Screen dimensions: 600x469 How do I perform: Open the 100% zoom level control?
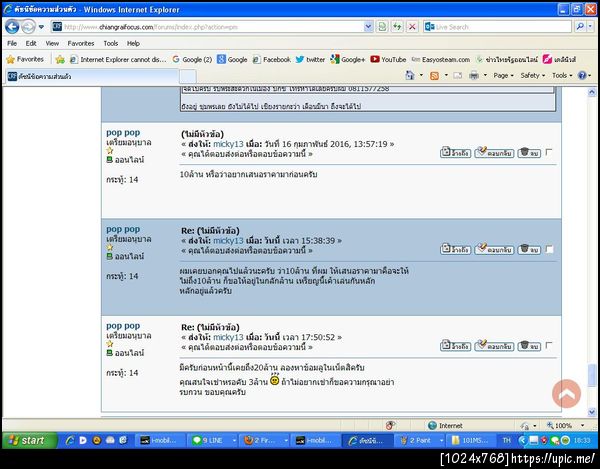(x=566, y=425)
